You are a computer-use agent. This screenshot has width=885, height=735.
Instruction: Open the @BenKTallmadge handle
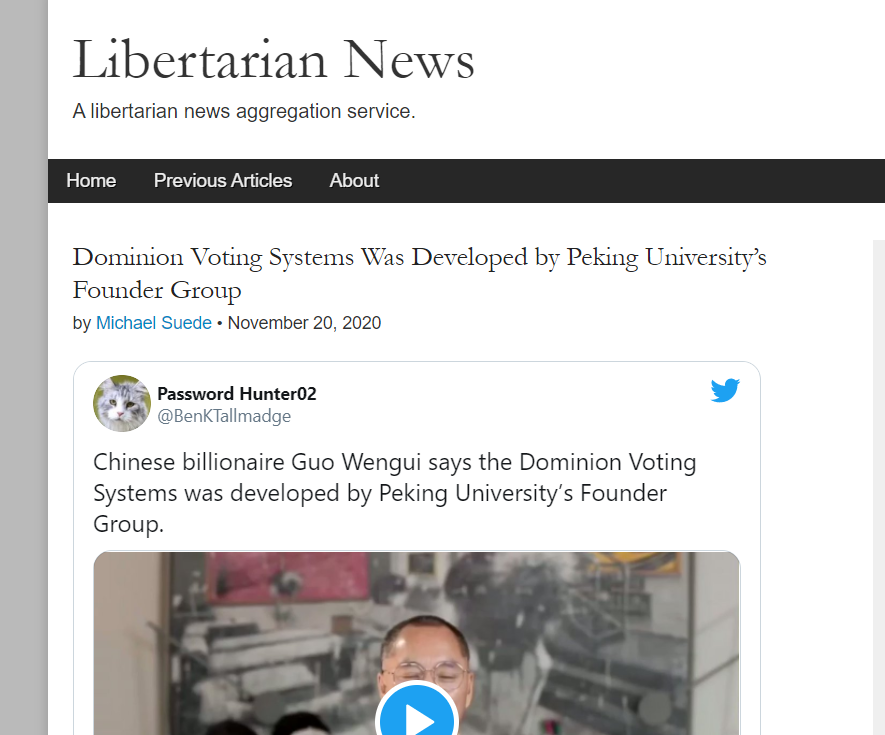coord(224,416)
